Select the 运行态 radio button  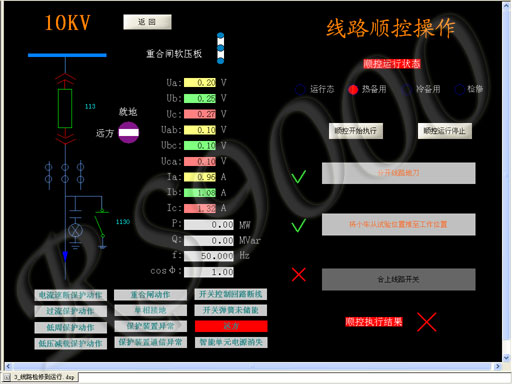pos(300,89)
